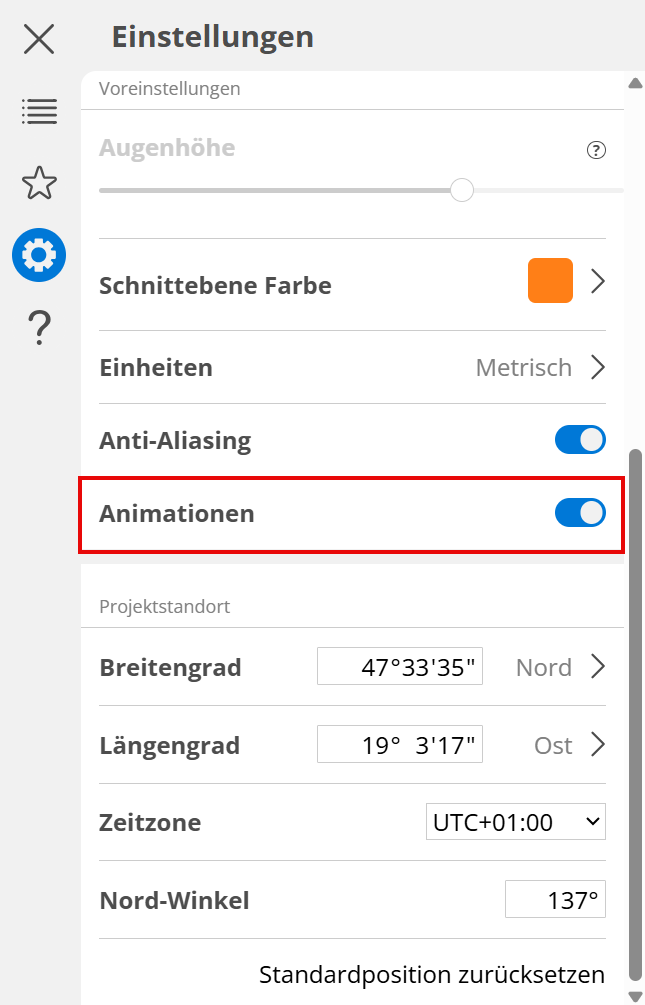Click the scrollbar down arrow
This screenshot has width=645, height=1005.
pyautogui.click(x=634, y=995)
